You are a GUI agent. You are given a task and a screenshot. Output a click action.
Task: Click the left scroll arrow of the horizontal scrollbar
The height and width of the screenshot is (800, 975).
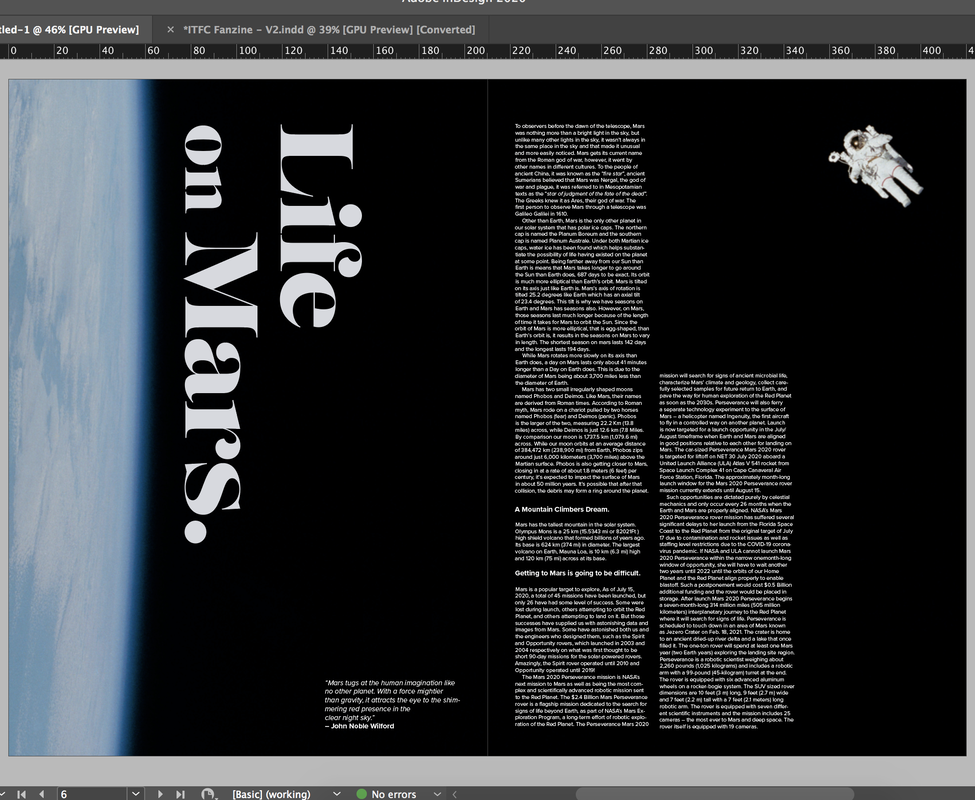(455, 794)
